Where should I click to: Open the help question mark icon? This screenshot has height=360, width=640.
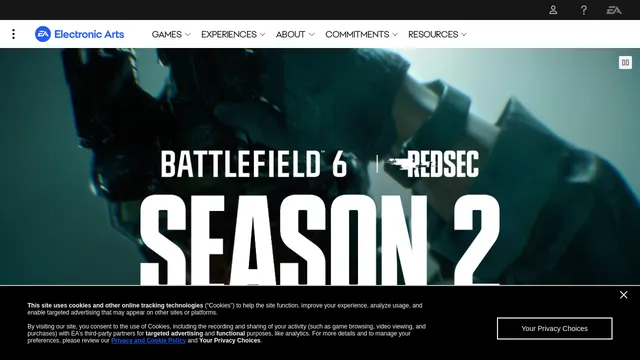[584, 10]
